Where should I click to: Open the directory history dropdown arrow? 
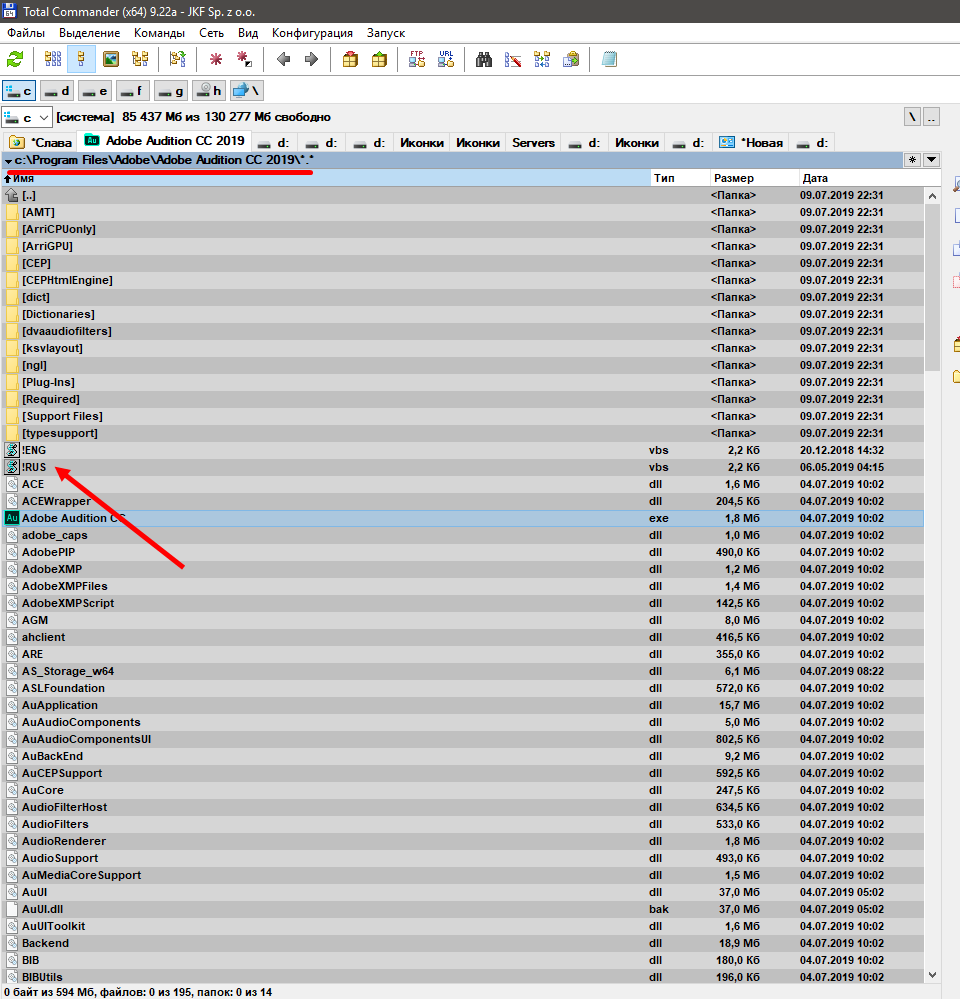point(931,160)
